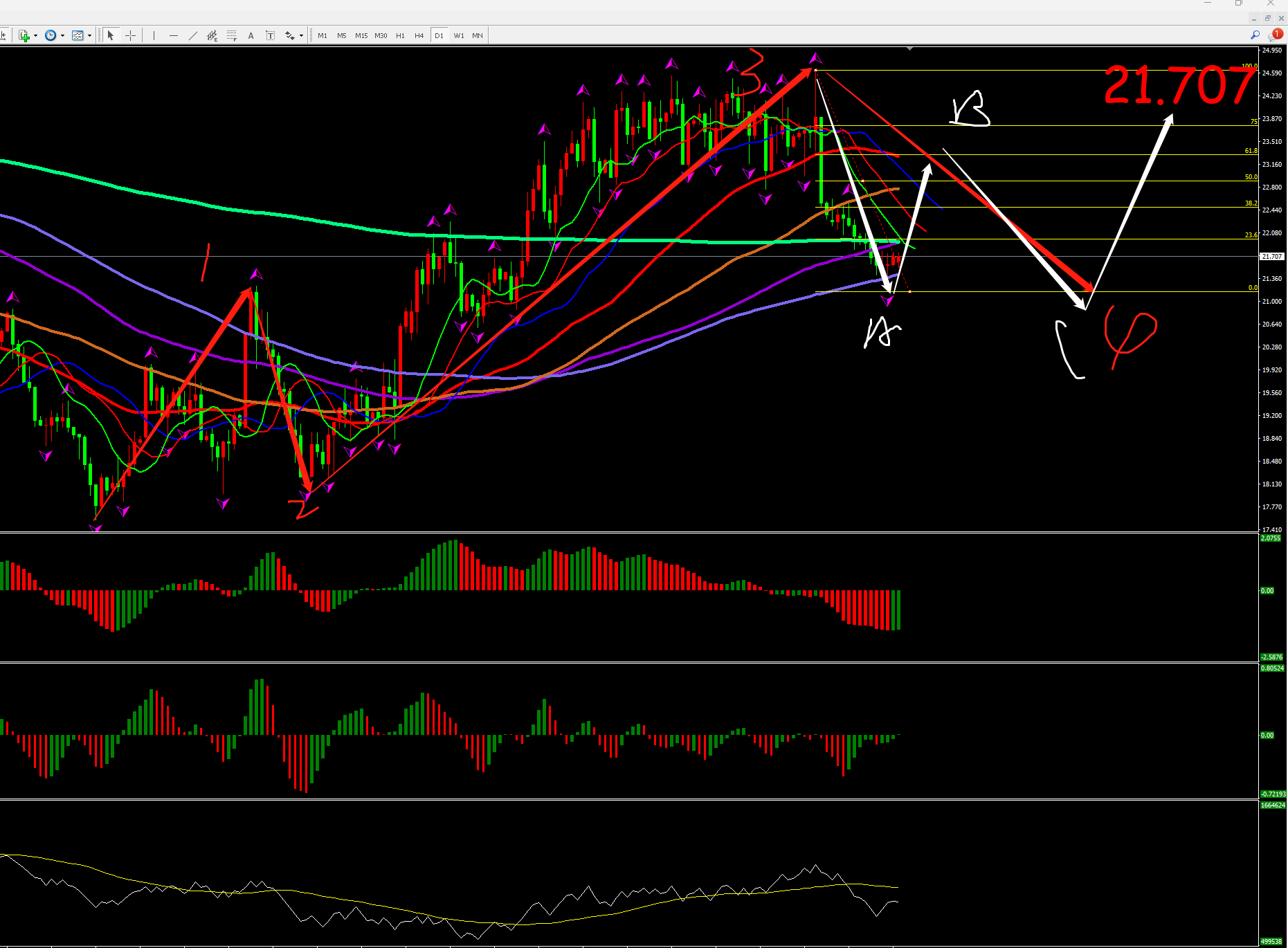Expand the chart templates dropdown arrow

click(89, 35)
